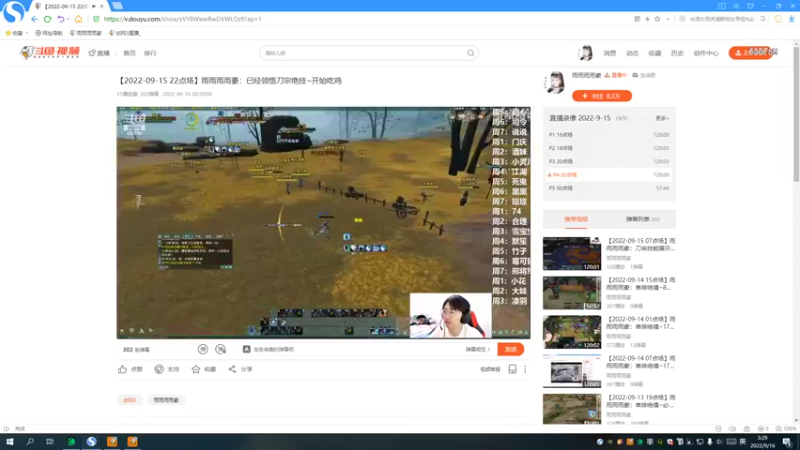The image size is (800, 450).
Task: Open the browser hamburger menu in title bar
Action: coord(736,6)
